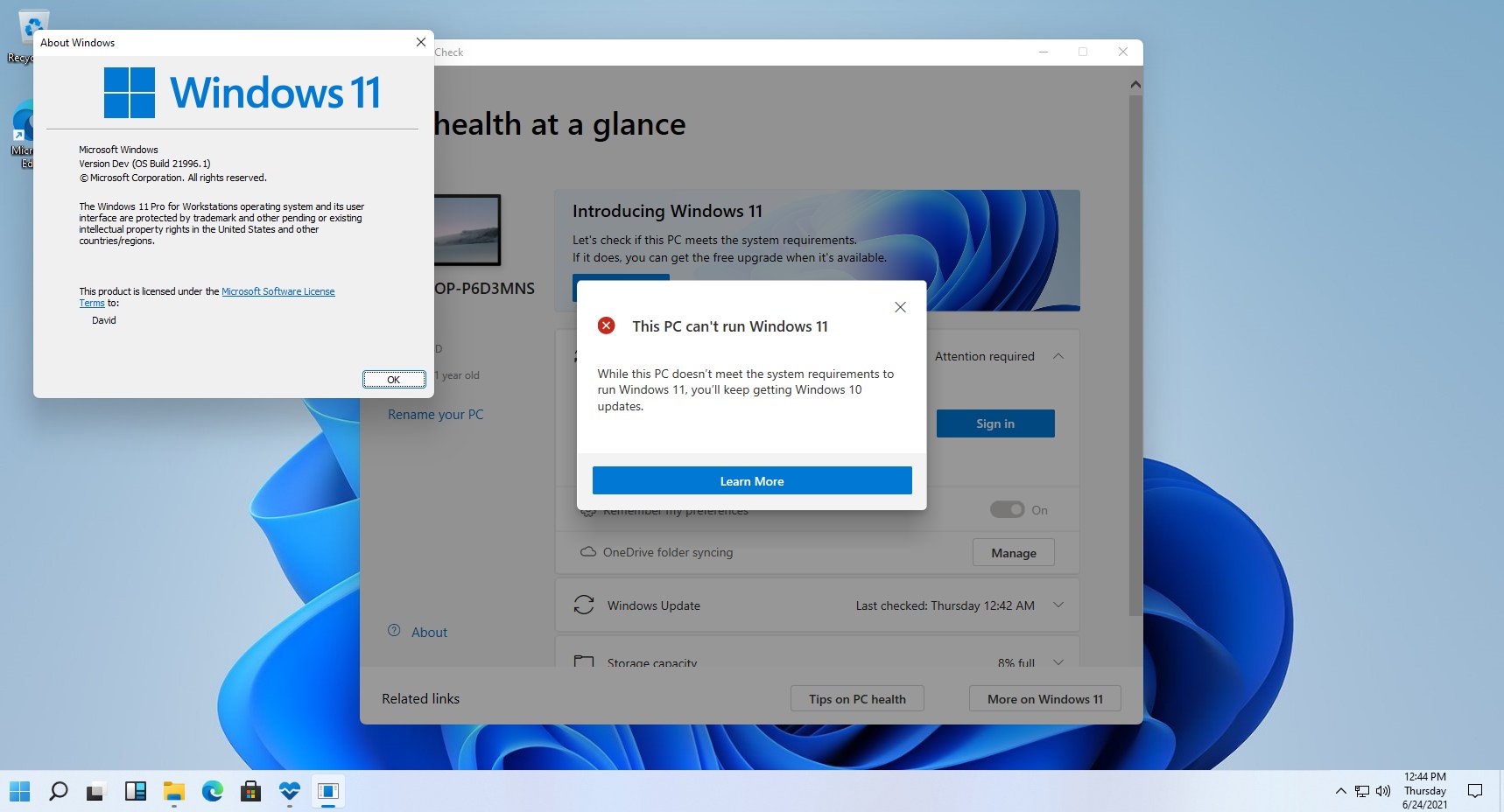The height and width of the screenshot is (812, 1504).
Task: Open the Start menu
Action: click(x=19, y=792)
